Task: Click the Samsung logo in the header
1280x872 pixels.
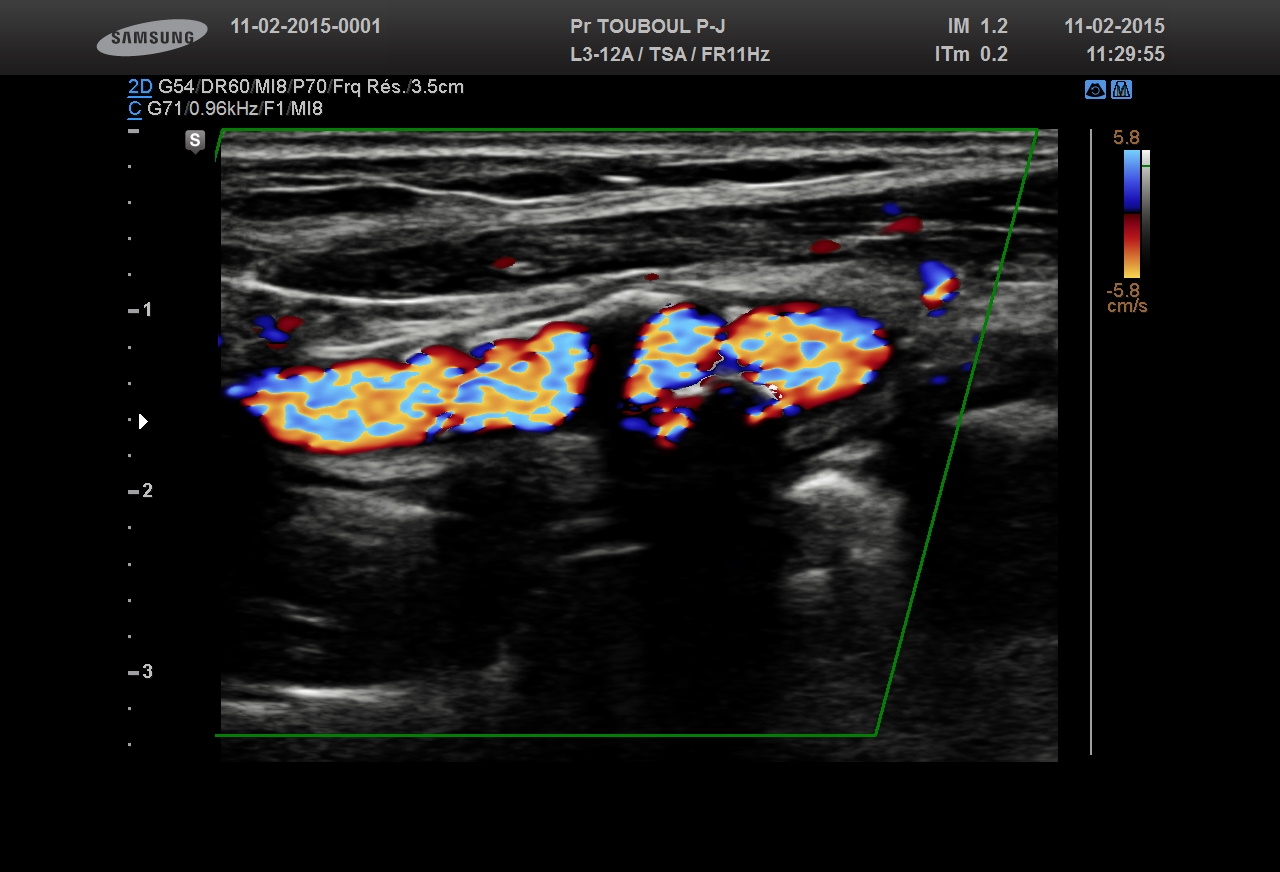Action: point(152,38)
